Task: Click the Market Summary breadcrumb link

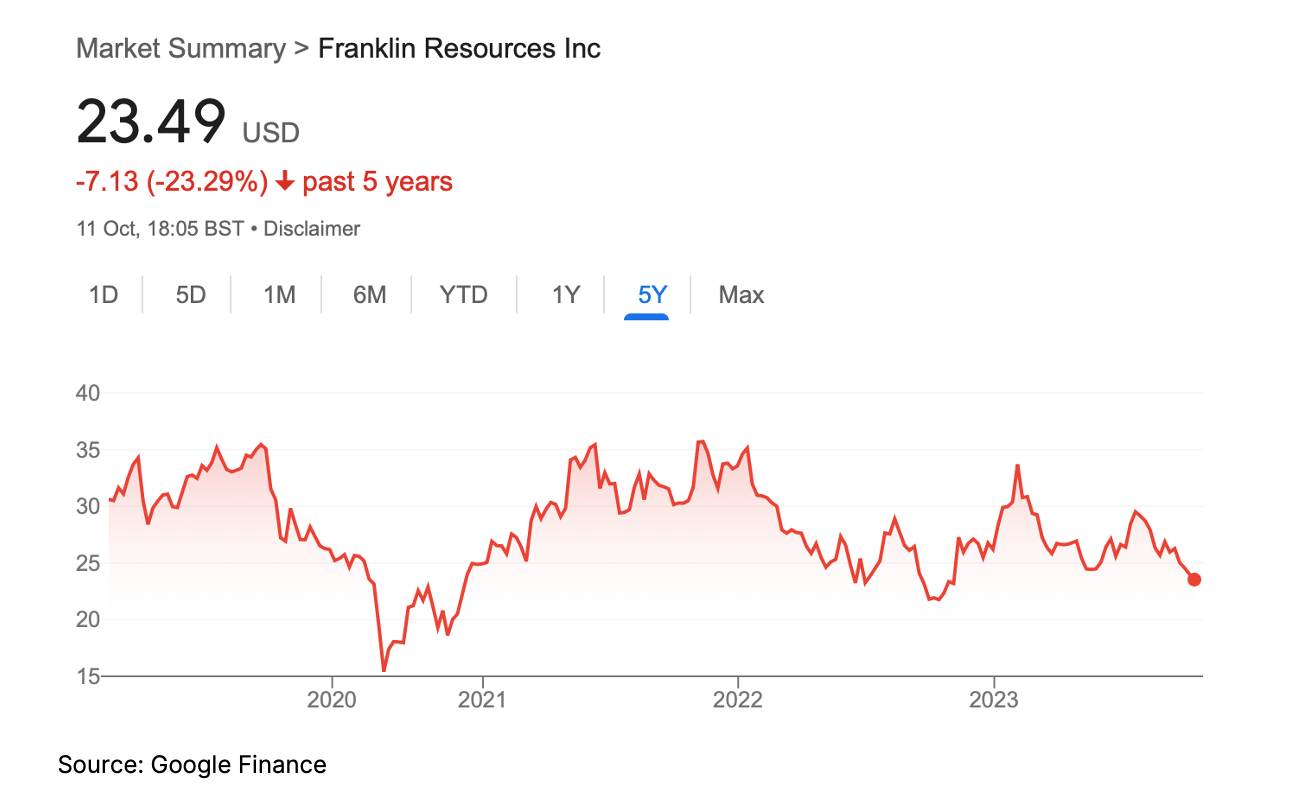Action: click(x=181, y=48)
